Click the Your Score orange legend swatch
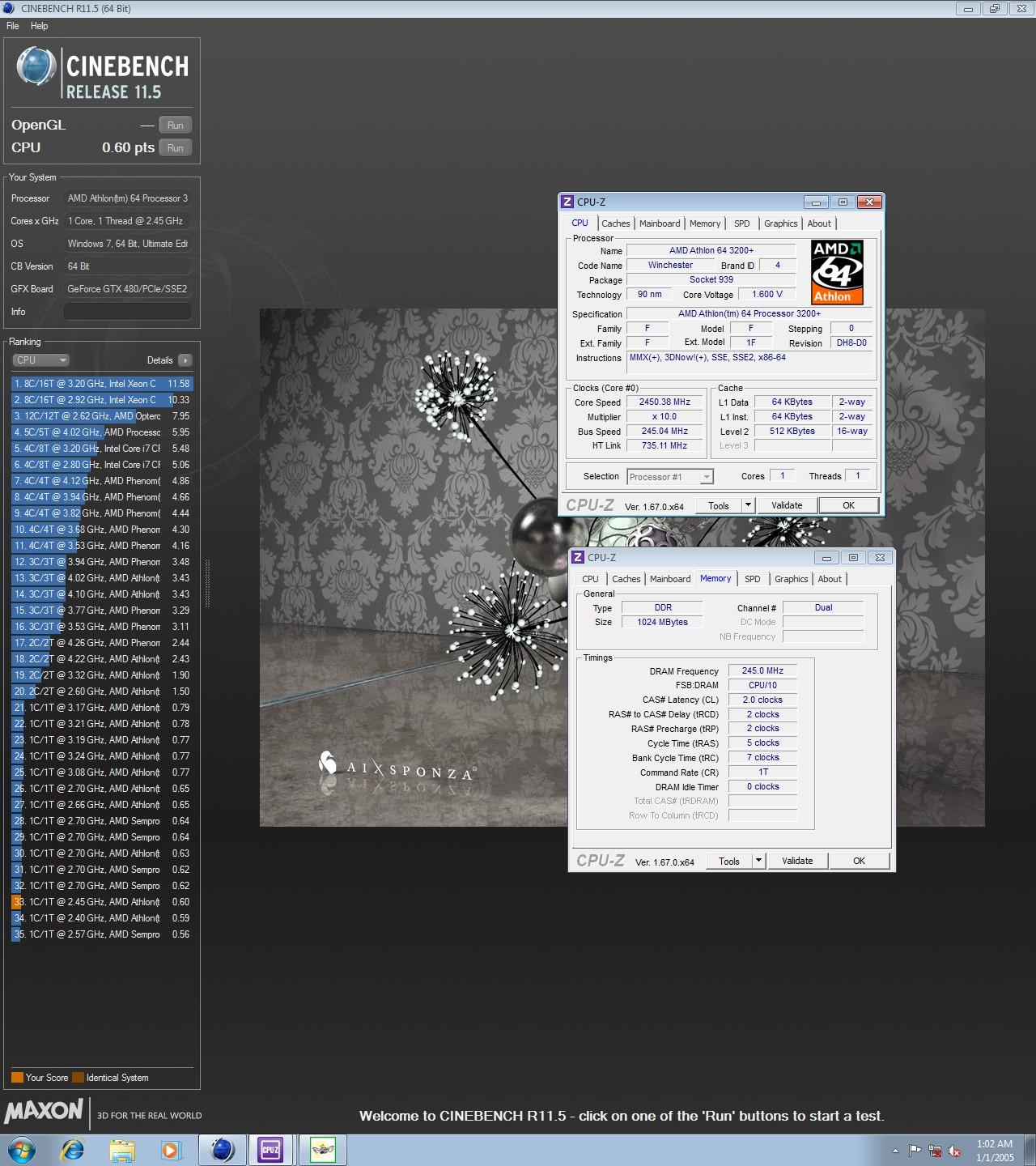The image size is (1036, 1166). (17, 1078)
